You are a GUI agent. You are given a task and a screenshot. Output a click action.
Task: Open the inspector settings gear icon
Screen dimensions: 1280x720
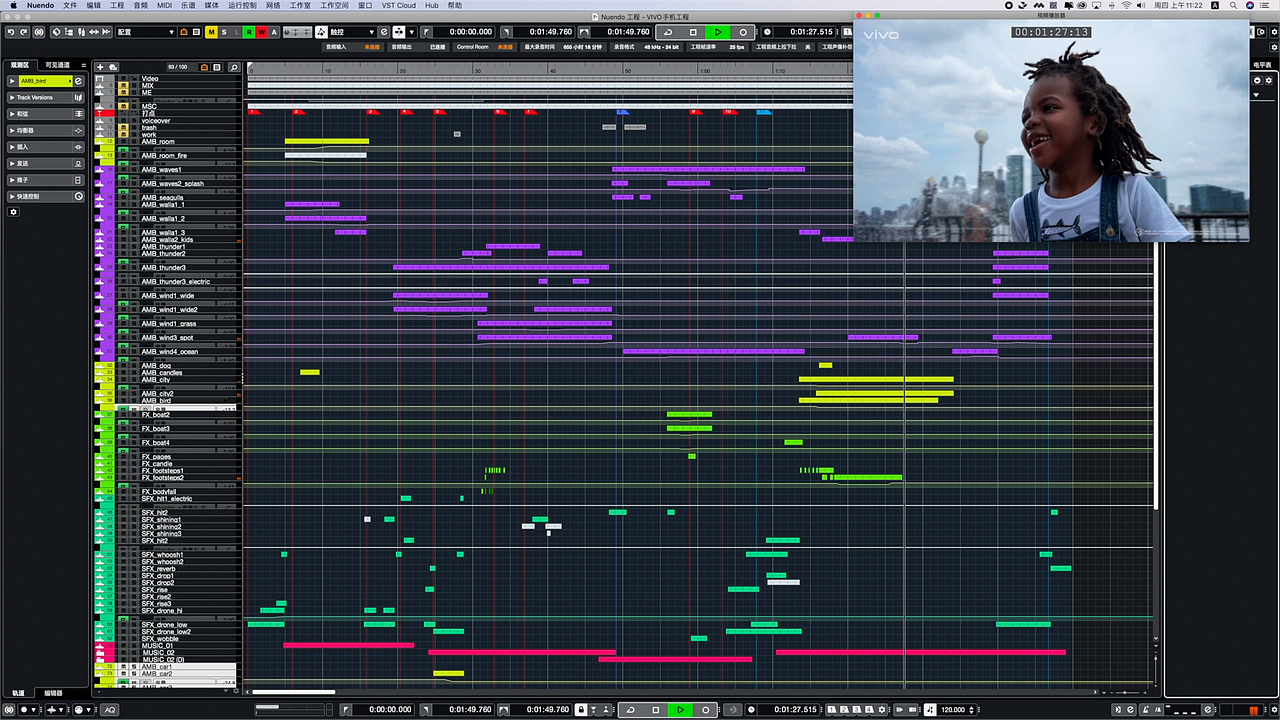[x=13, y=212]
